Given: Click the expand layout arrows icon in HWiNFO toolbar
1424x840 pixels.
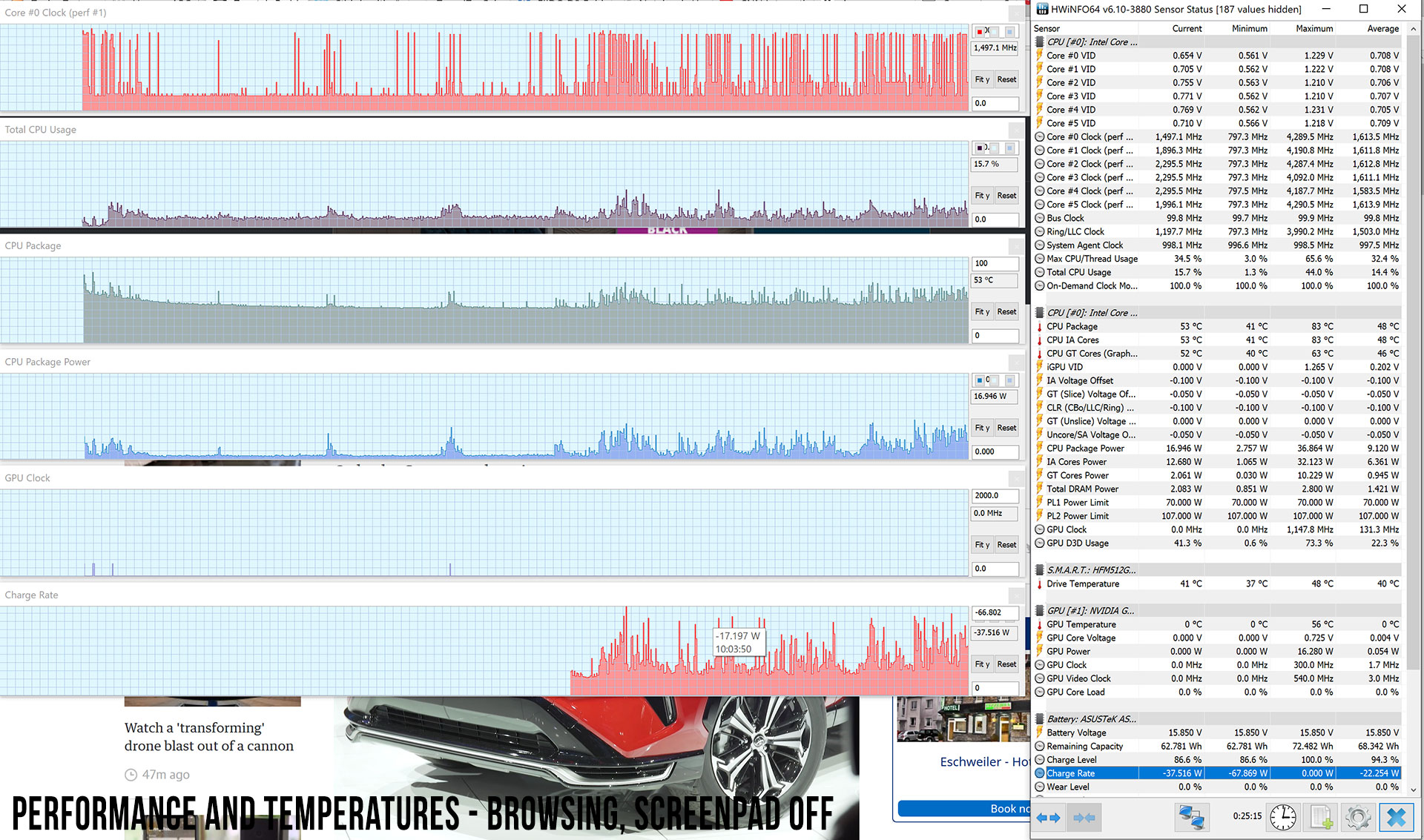Looking at the screenshot, I should [1048, 817].
